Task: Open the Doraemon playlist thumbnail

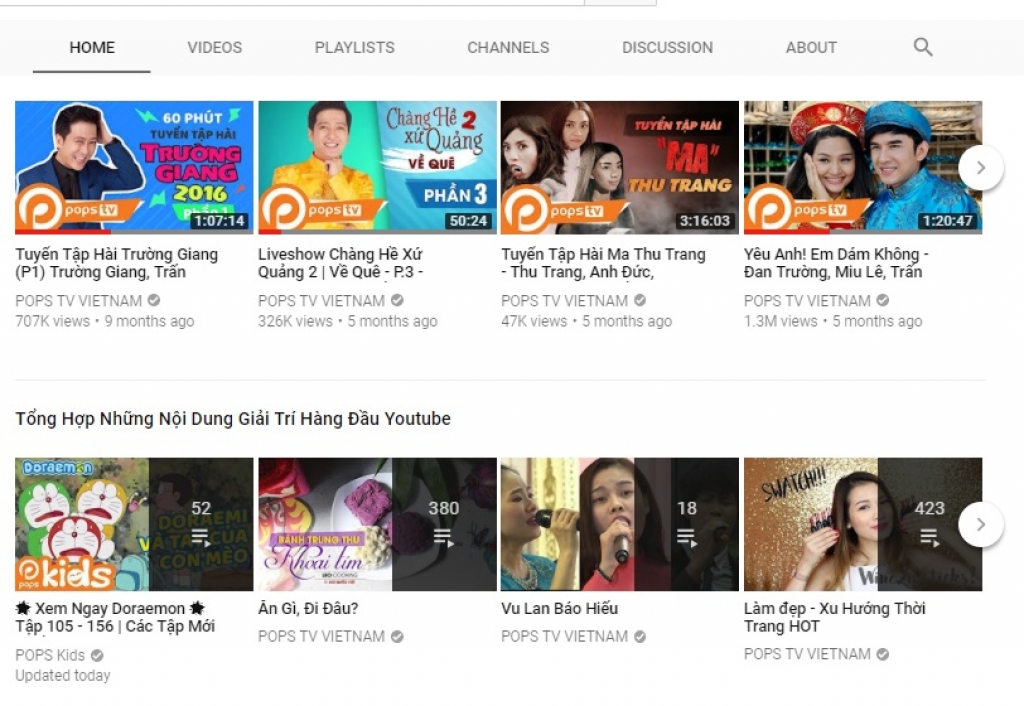Action: click(x=134, y=524)
